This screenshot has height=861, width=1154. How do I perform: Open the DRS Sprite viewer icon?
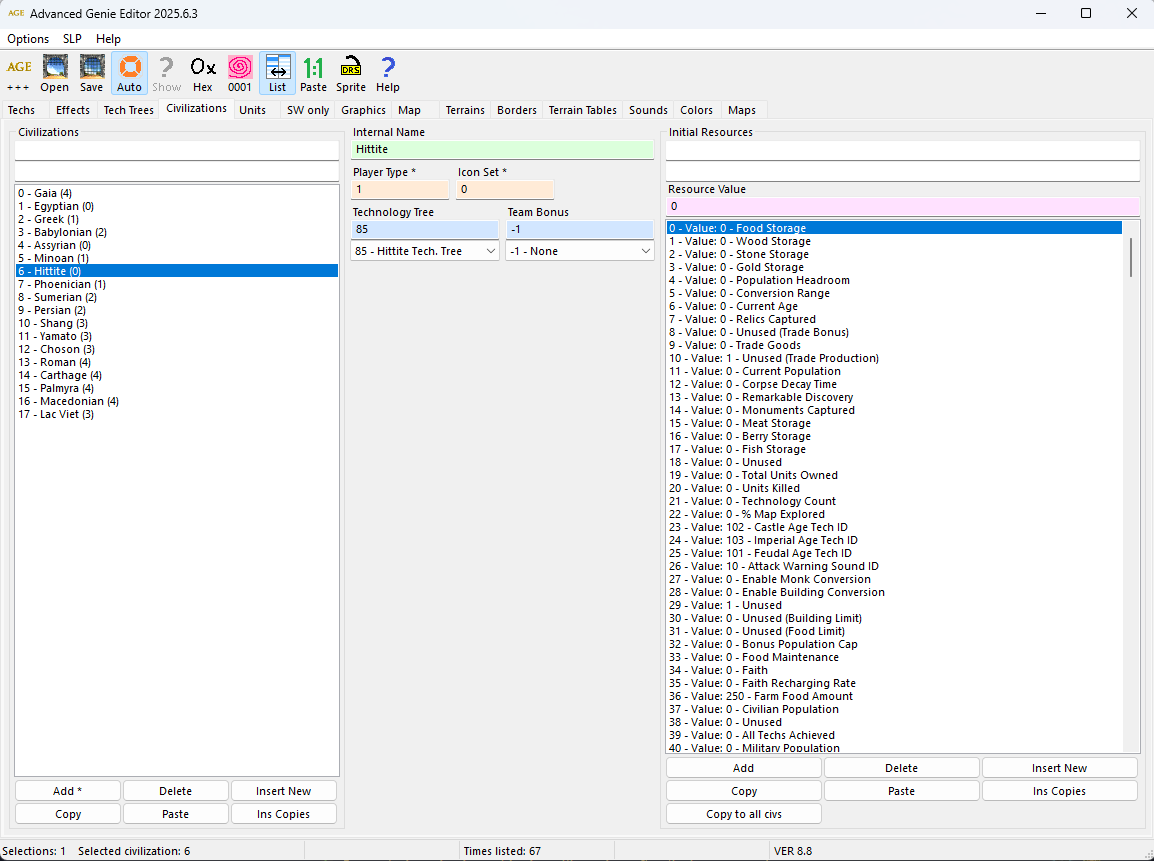(351, 74)
